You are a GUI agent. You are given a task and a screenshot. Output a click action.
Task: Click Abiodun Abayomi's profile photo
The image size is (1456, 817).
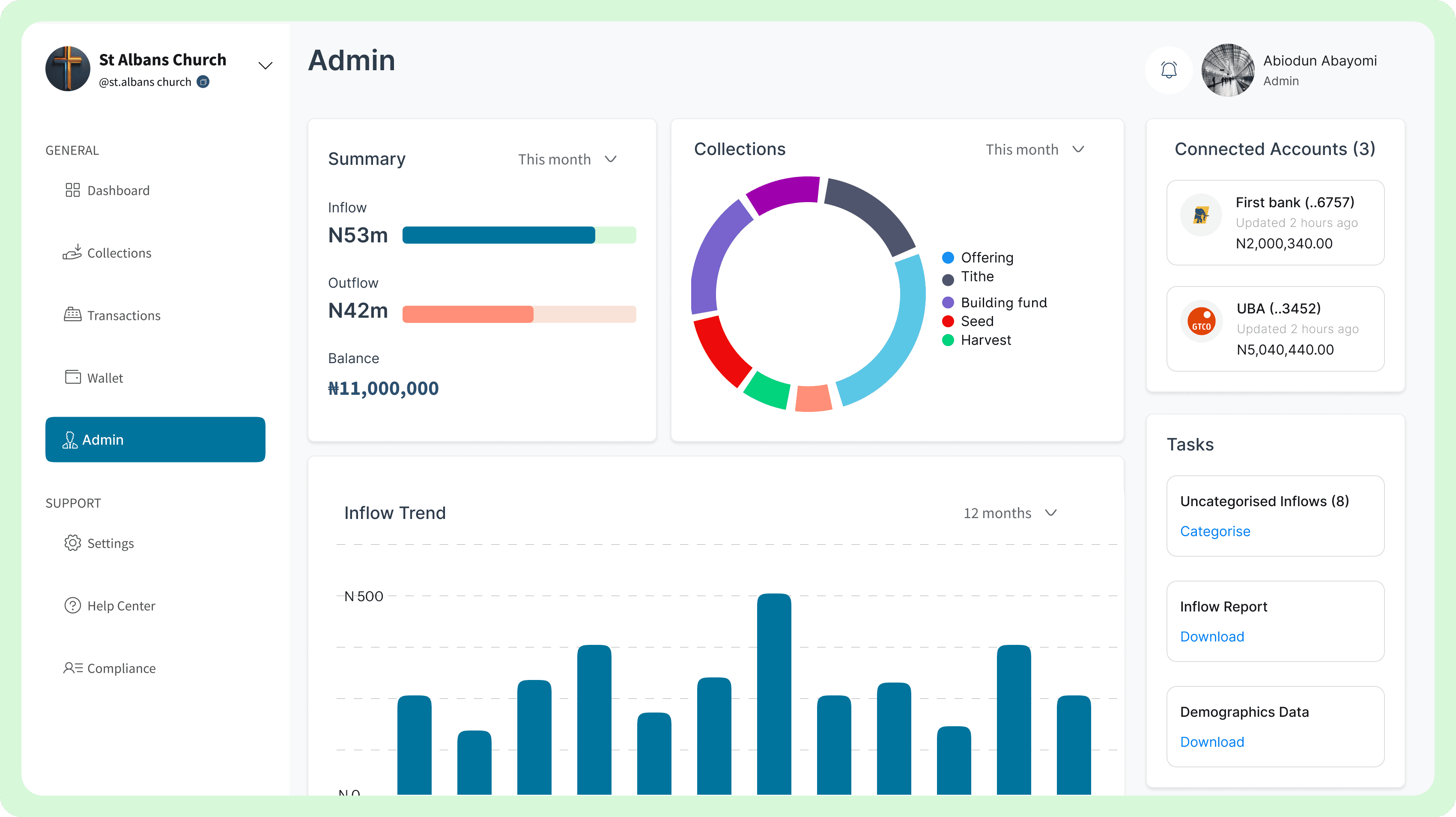(1228, 70)
